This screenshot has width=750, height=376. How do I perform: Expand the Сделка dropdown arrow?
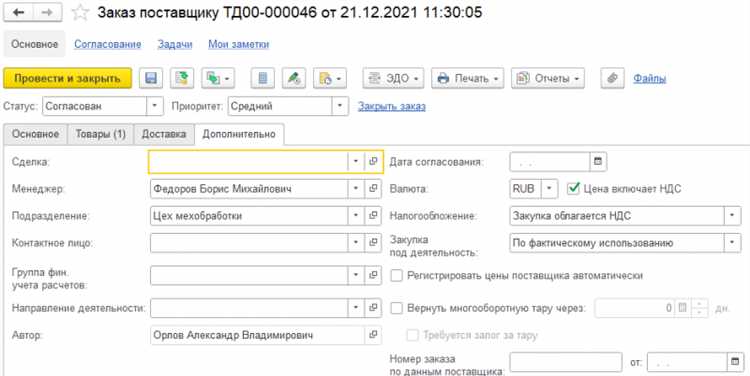coord(356,162)
